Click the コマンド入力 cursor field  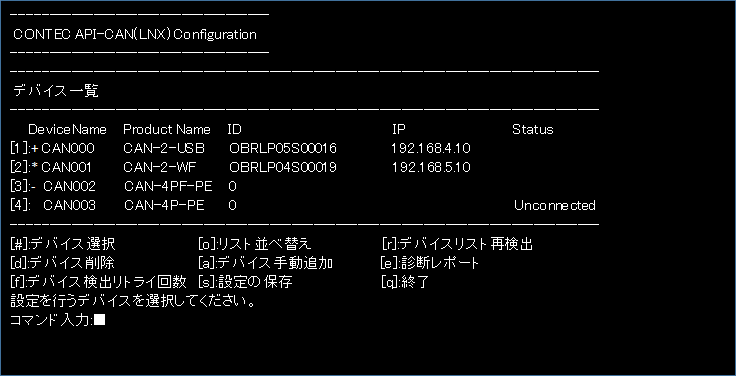tap(99, 320)
